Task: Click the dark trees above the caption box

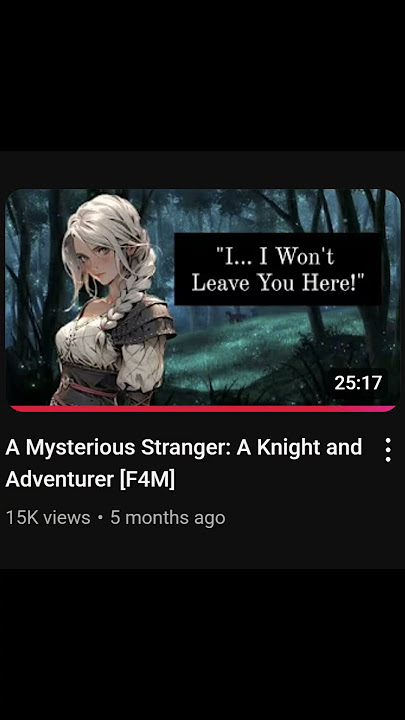Action: coord(276,210)
